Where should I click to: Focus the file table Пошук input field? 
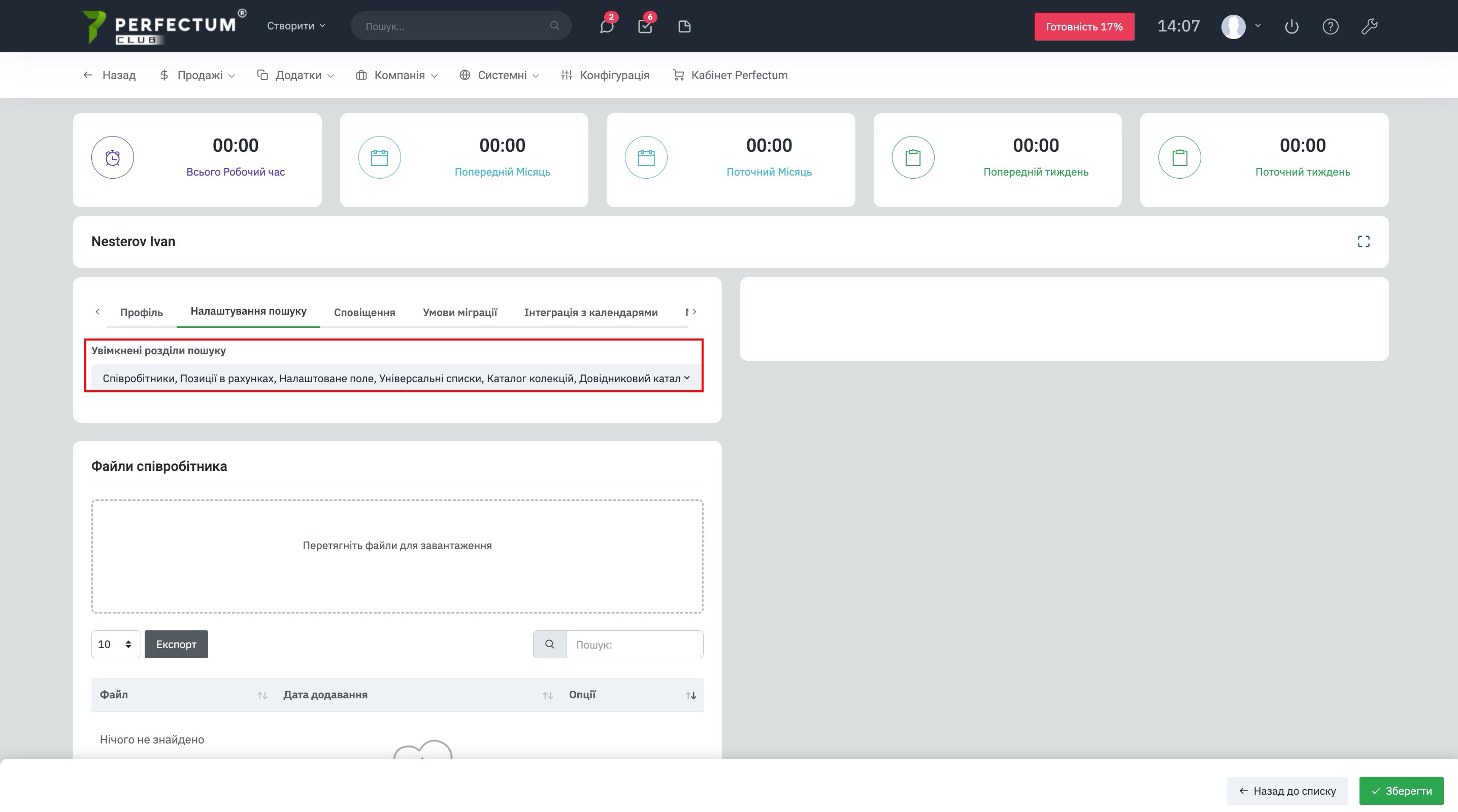coord(634,644)
